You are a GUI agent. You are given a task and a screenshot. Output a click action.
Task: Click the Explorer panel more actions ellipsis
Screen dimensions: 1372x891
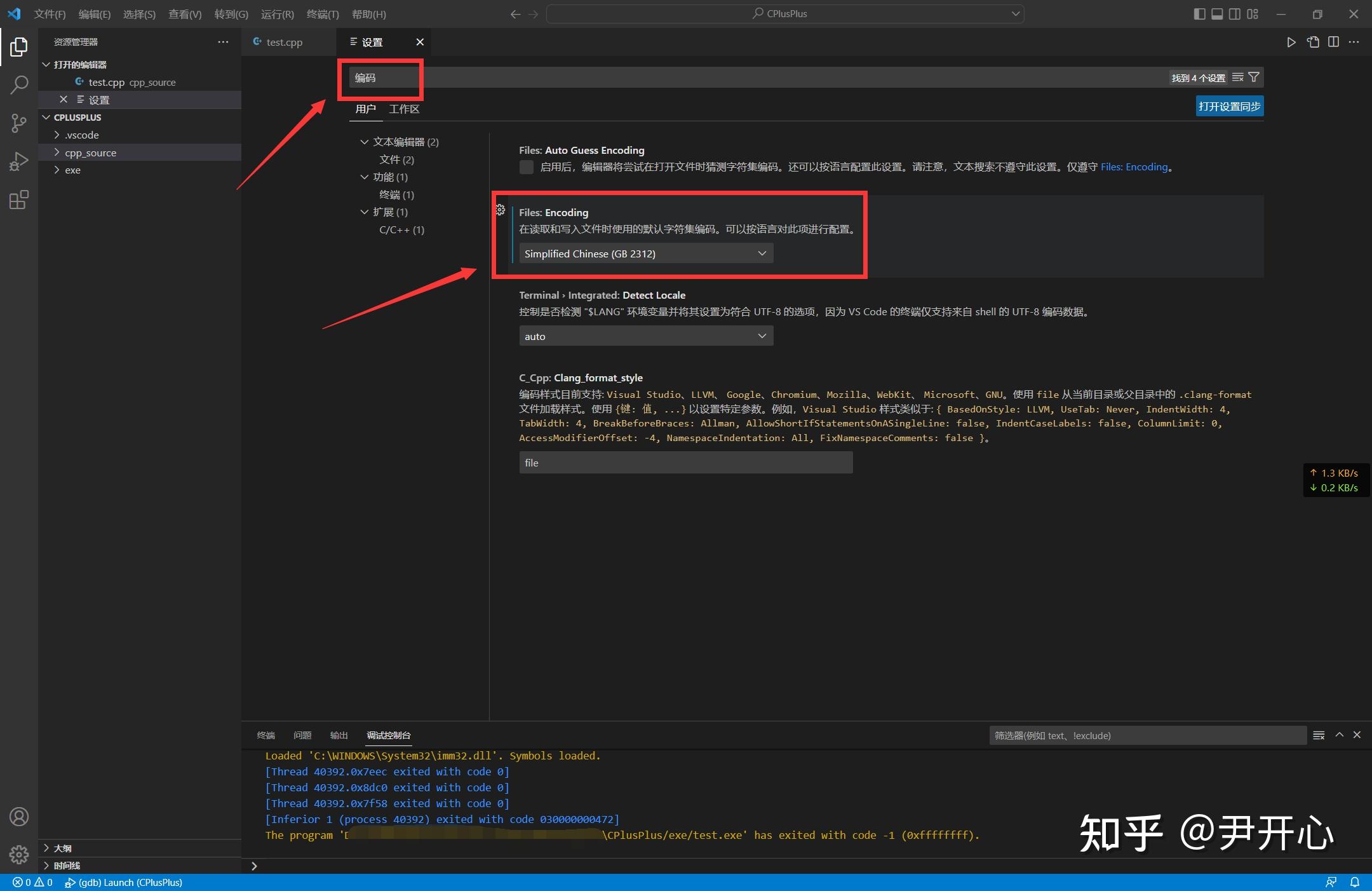click(x=223, y=42)
